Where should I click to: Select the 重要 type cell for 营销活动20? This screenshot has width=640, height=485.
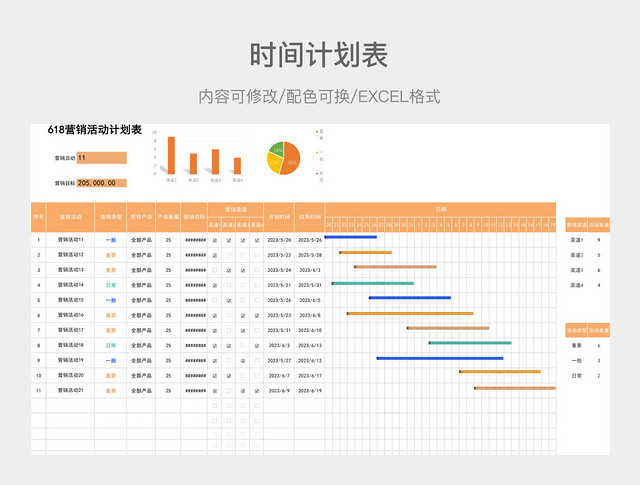click(111, 376)
